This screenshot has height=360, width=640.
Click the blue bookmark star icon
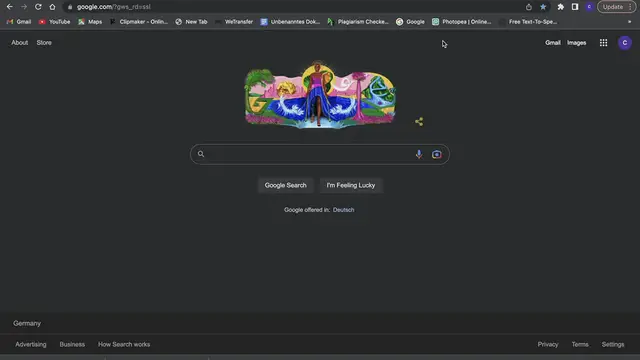click(543, 7)
